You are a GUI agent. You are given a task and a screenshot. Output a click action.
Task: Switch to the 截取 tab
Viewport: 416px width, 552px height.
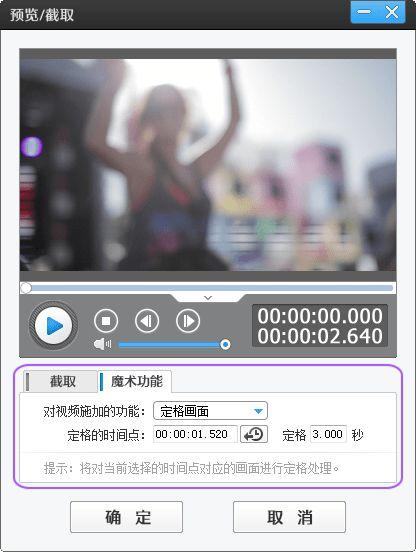pyautogui.click(x=61, y=381)
